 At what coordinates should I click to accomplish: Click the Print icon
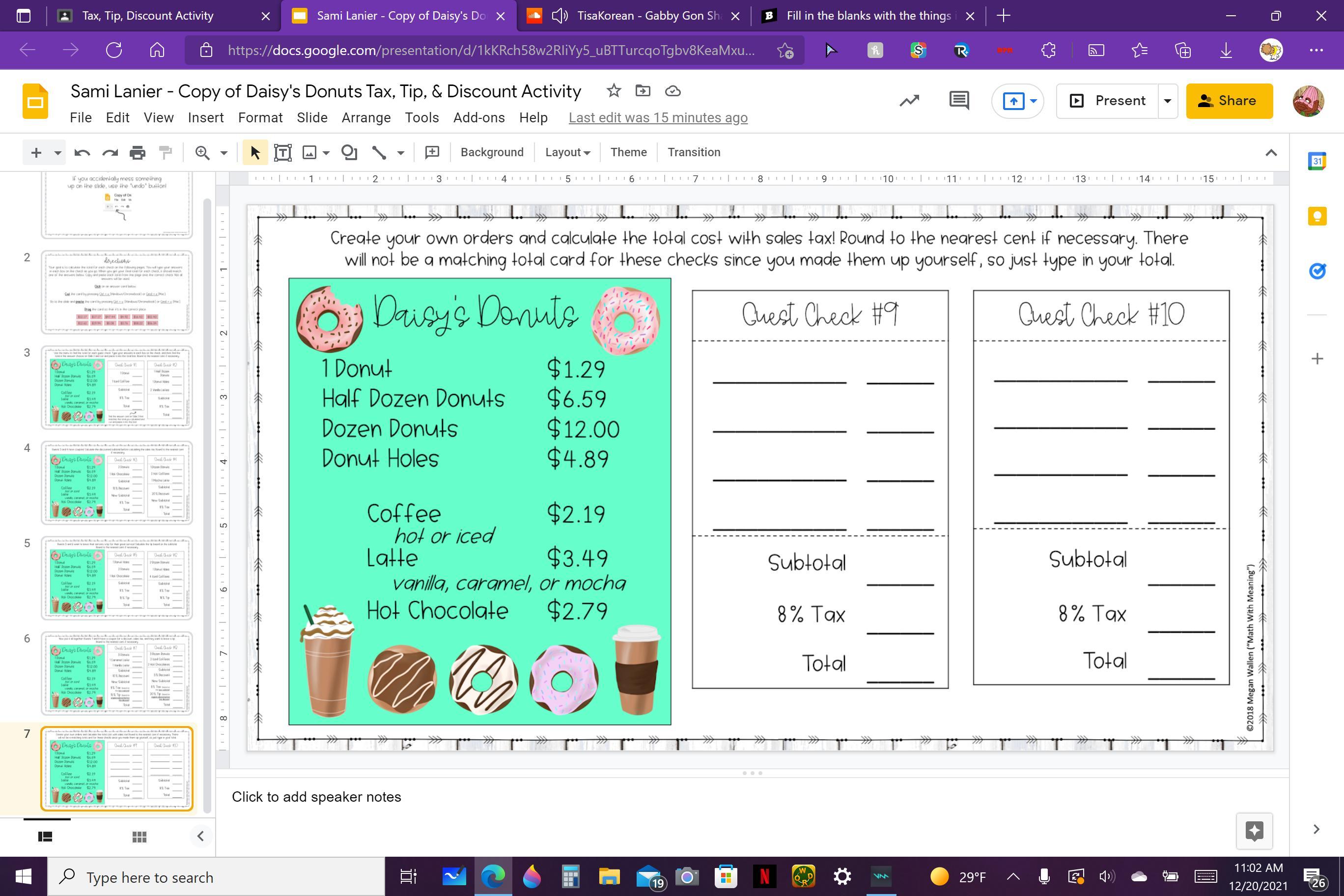tap(137, 153)
